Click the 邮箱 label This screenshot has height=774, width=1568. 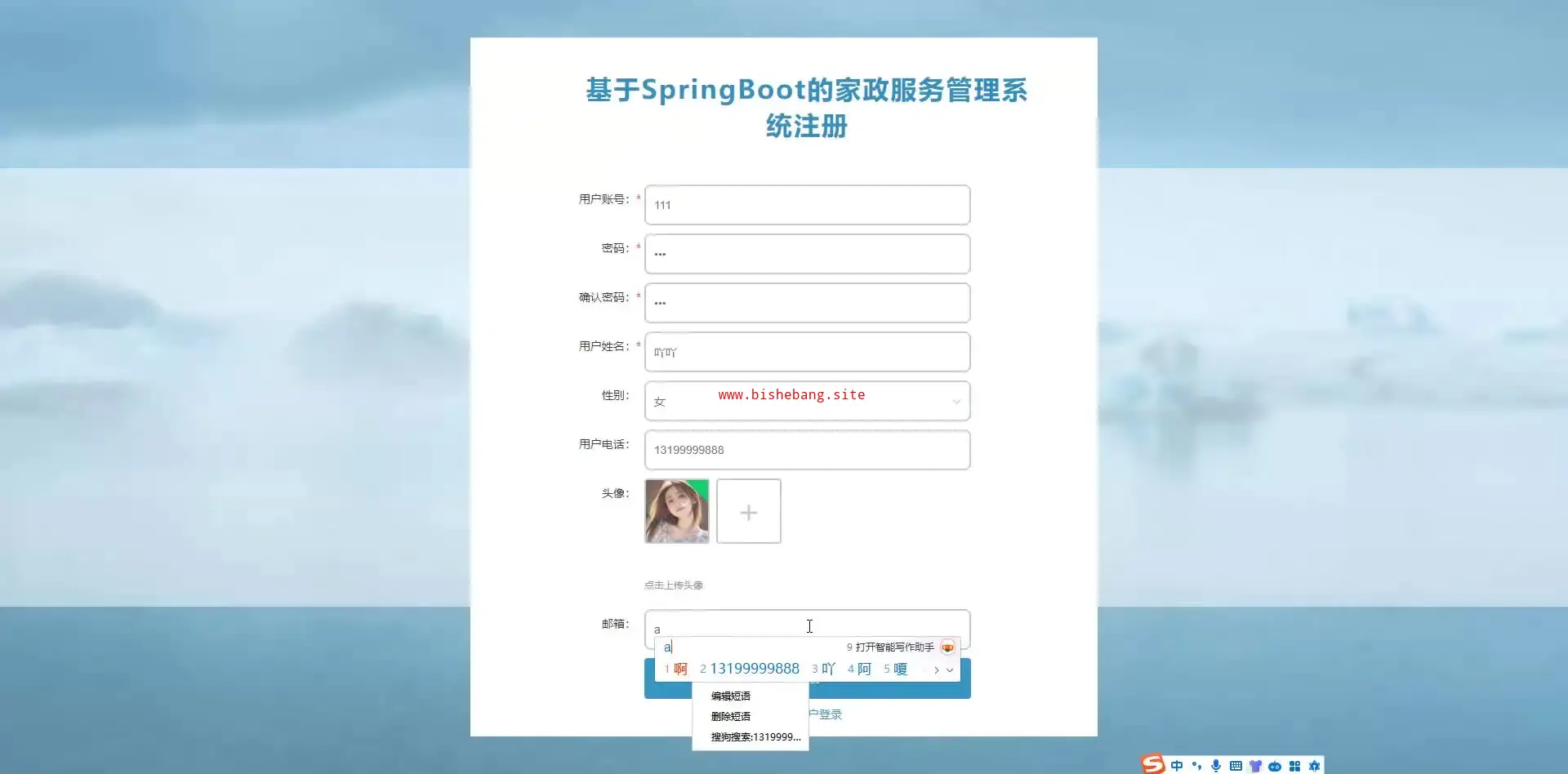(x=616, y=624)
